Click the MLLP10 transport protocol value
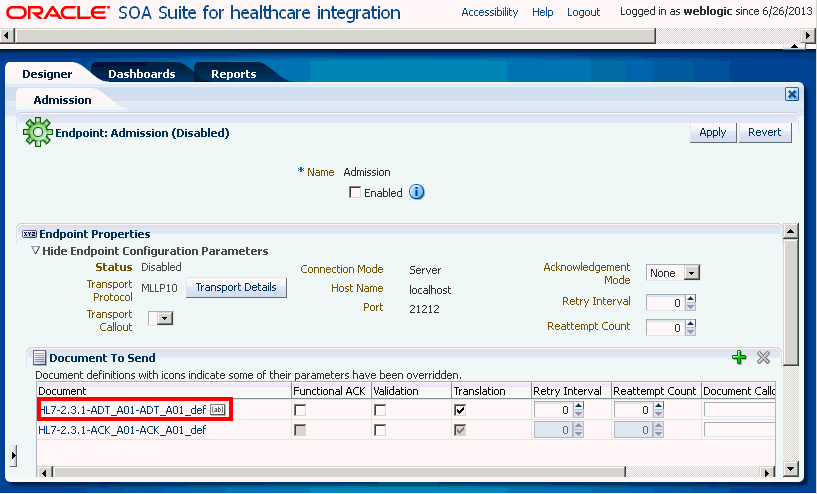 [159, 288]
